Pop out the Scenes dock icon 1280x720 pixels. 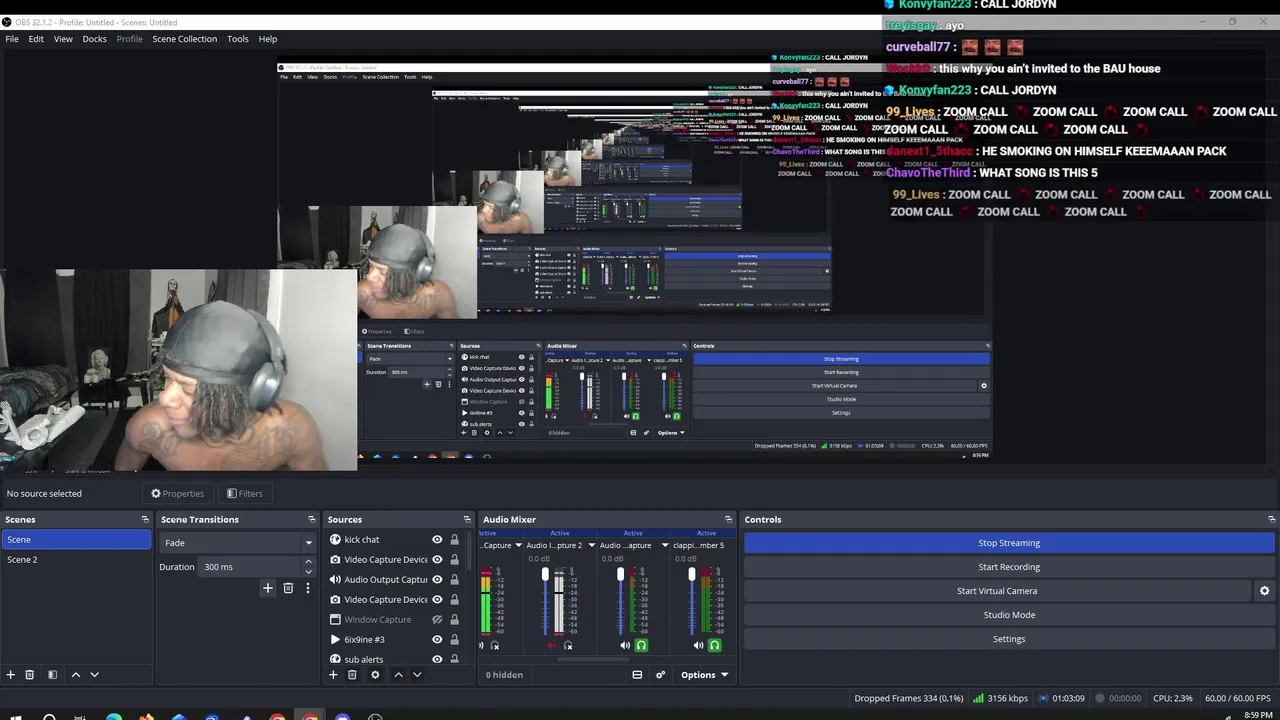click(x=145, y=520)
